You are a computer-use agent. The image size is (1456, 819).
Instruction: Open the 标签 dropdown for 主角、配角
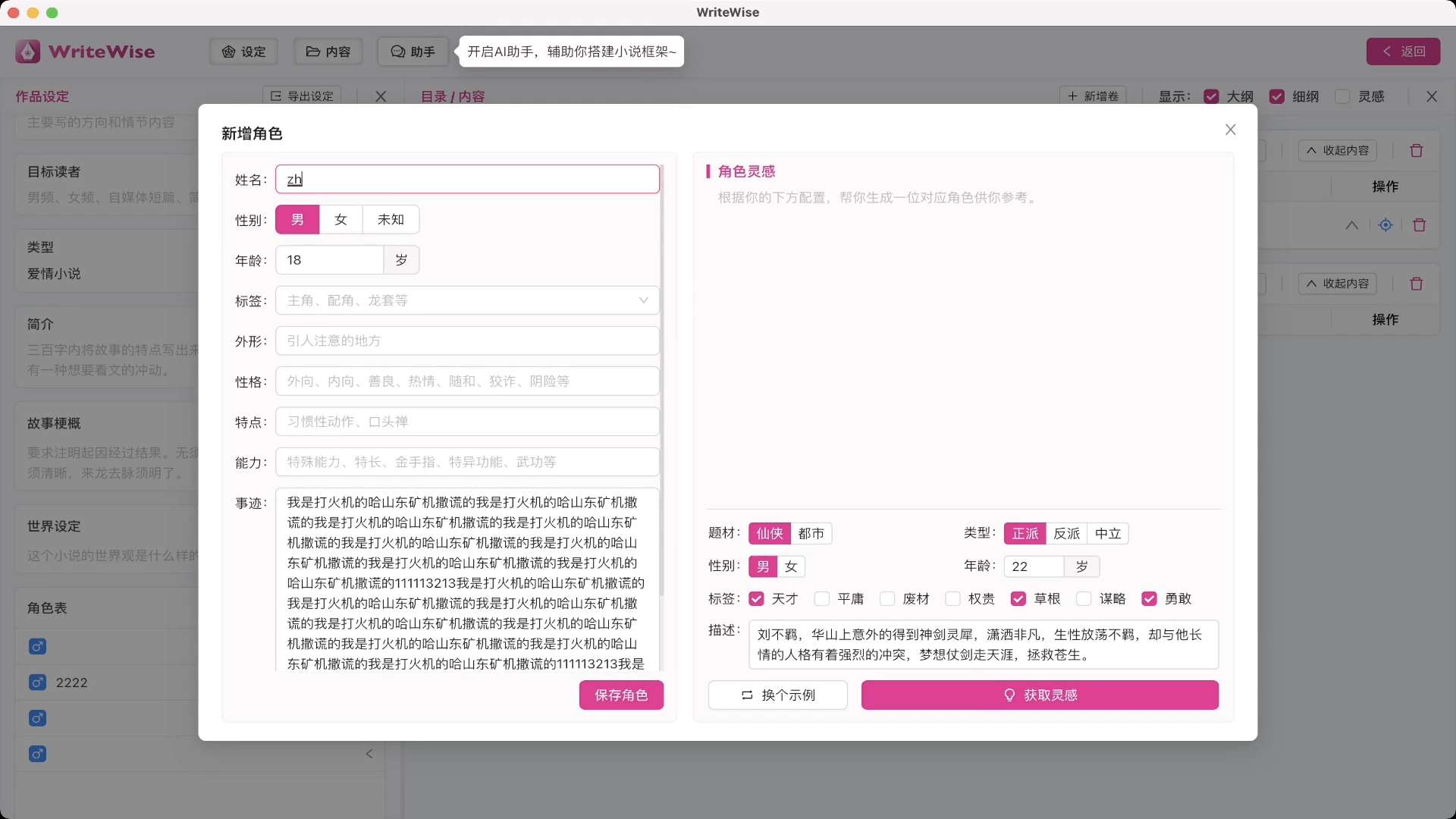[x=467, y=300]
